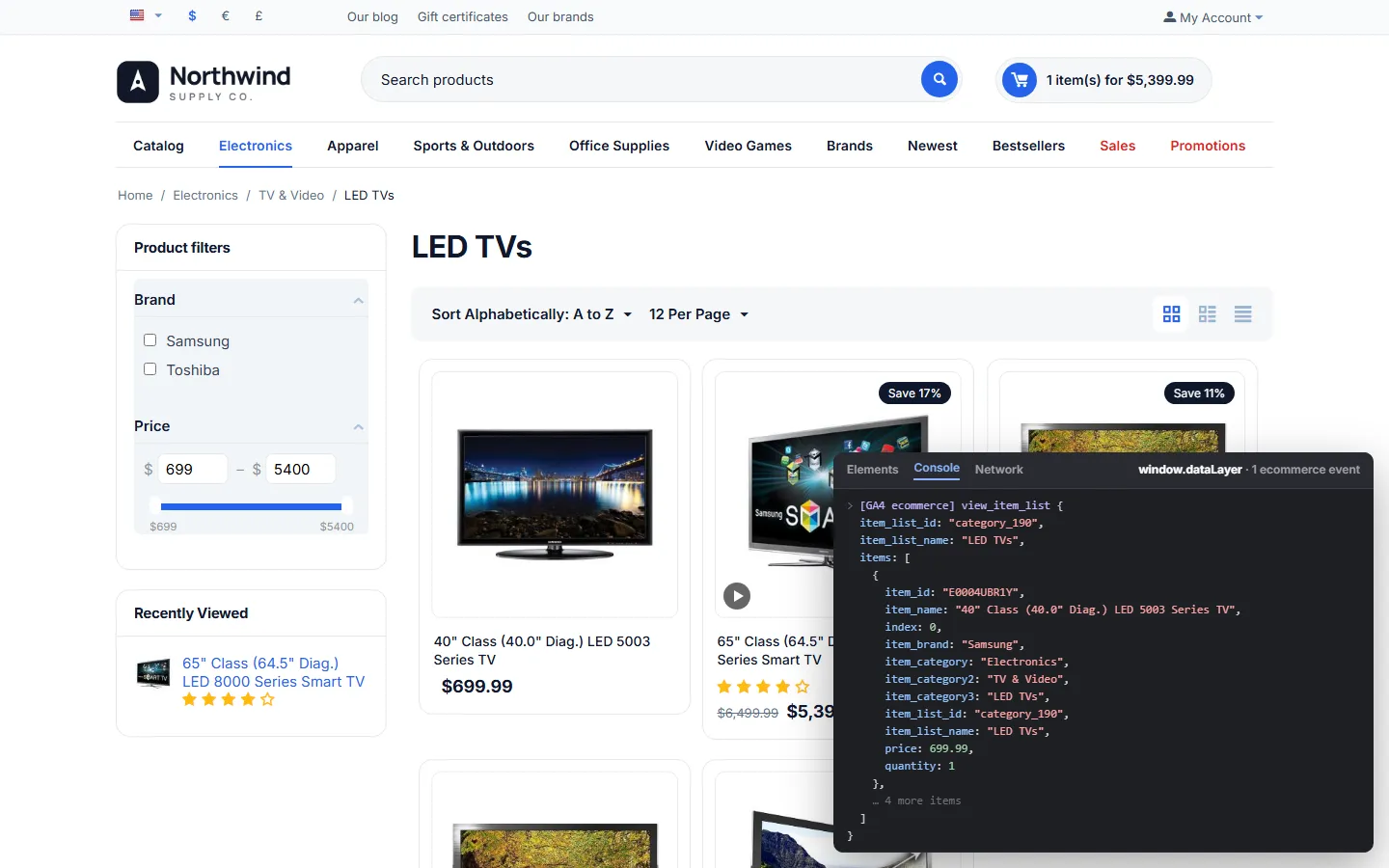Tick the Toshiba brand checkbox
This screenshot has height=868, width=1389.
click(150, 368)
